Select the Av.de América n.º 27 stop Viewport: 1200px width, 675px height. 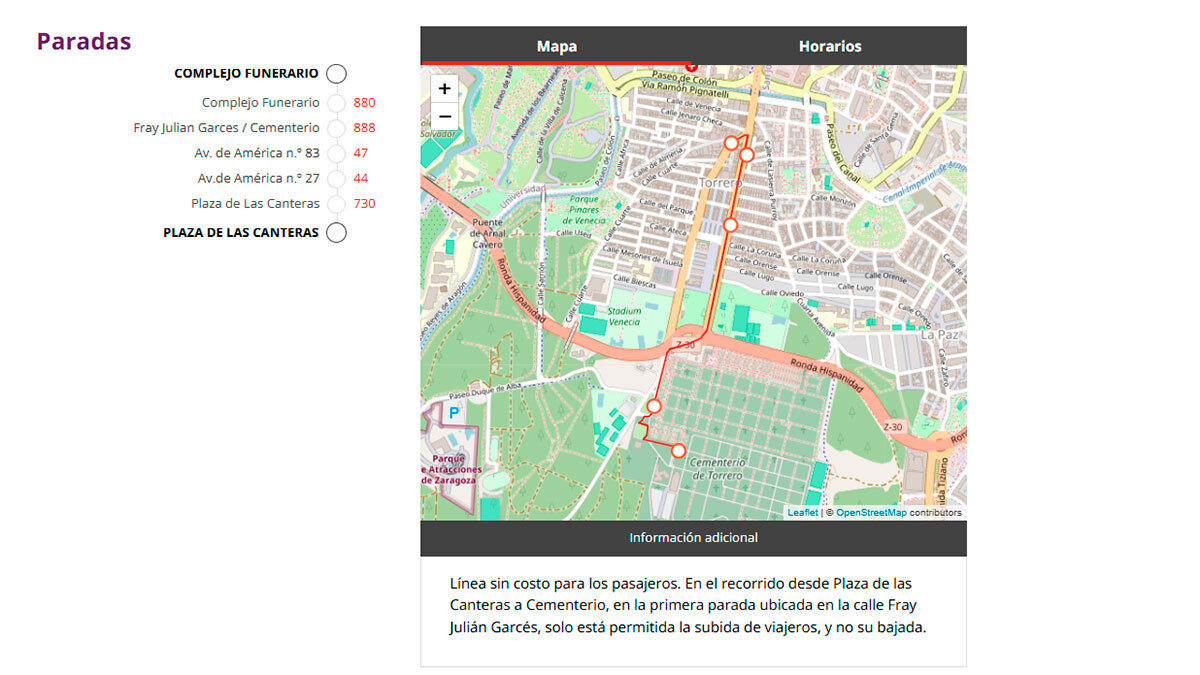coord(259,178)
